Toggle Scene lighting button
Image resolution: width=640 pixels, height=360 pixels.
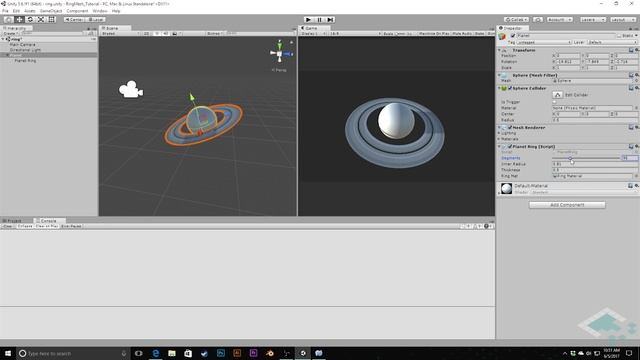coord(157,33)
